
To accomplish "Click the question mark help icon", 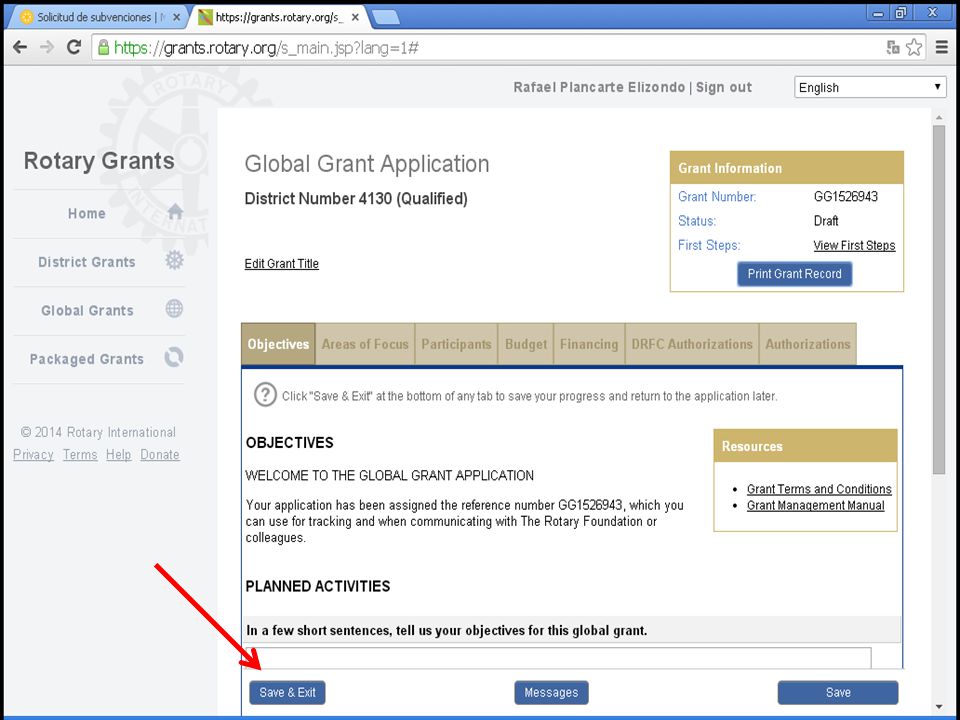I will coord(265,395).
